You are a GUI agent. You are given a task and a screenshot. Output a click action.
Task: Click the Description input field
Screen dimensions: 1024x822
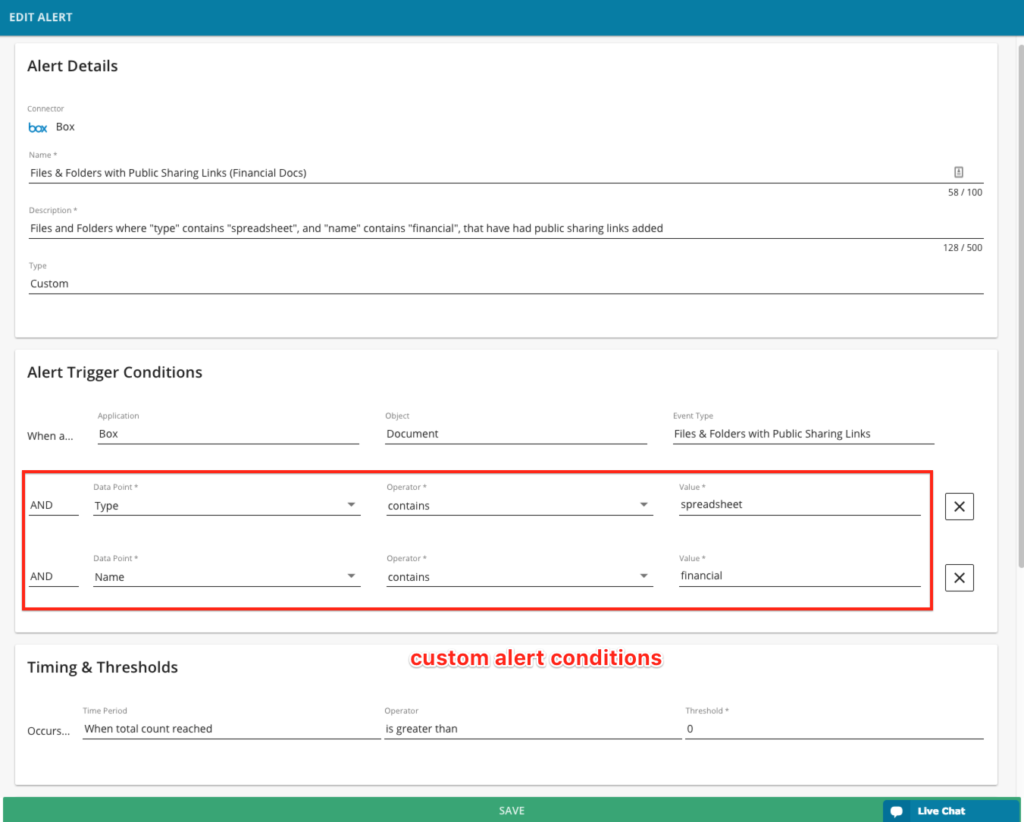(x=505, y=229)
